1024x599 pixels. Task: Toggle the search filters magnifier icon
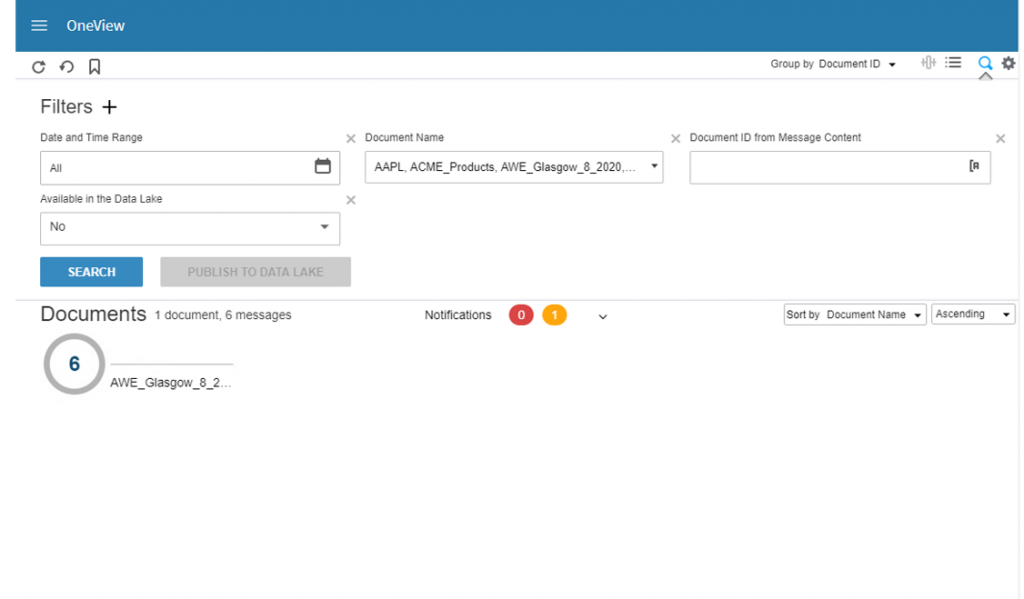[985, 63]
